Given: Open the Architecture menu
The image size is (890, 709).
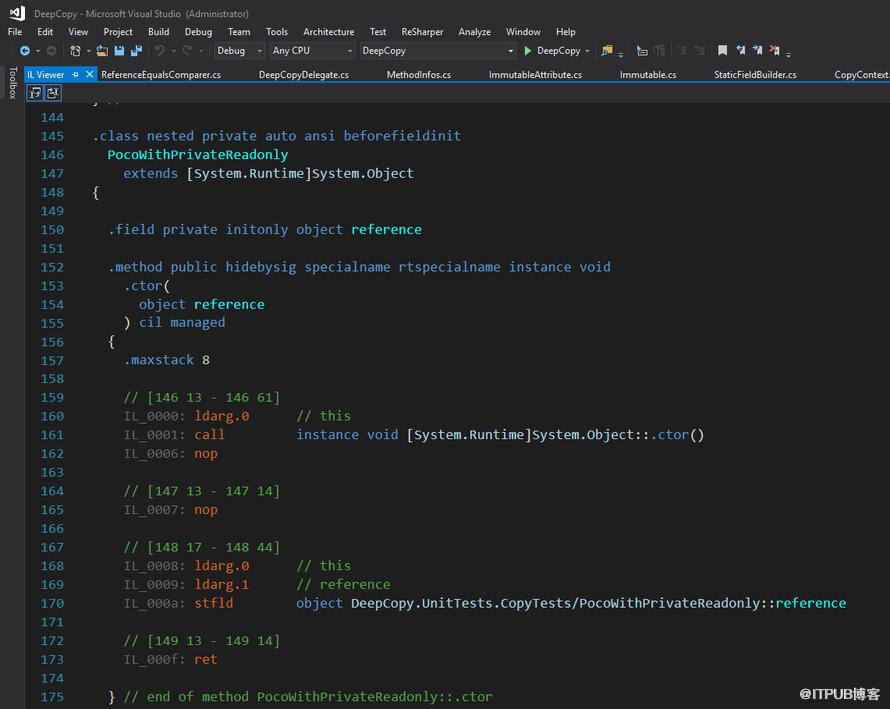Looking at the screenshot, I should pos(329,32).
